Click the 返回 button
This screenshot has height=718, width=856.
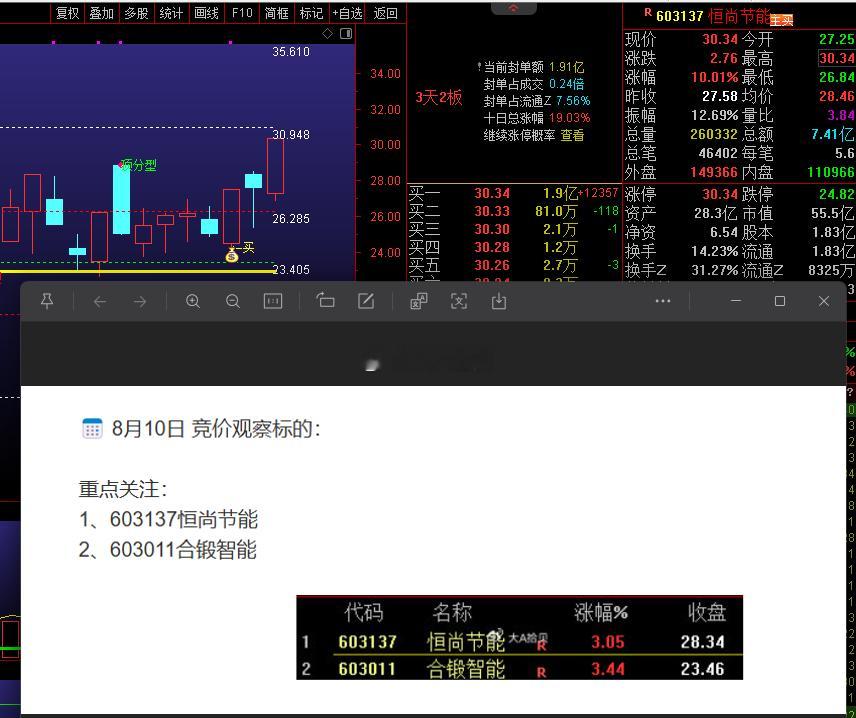385,13
